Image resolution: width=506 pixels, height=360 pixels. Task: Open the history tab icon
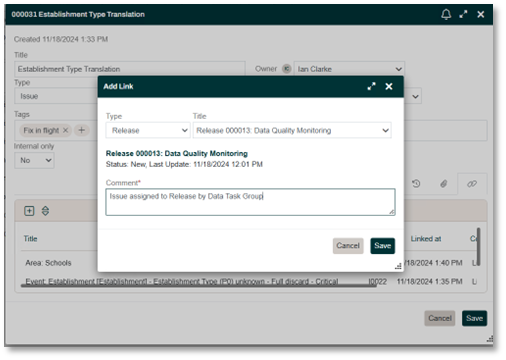[x=416, y=184]
